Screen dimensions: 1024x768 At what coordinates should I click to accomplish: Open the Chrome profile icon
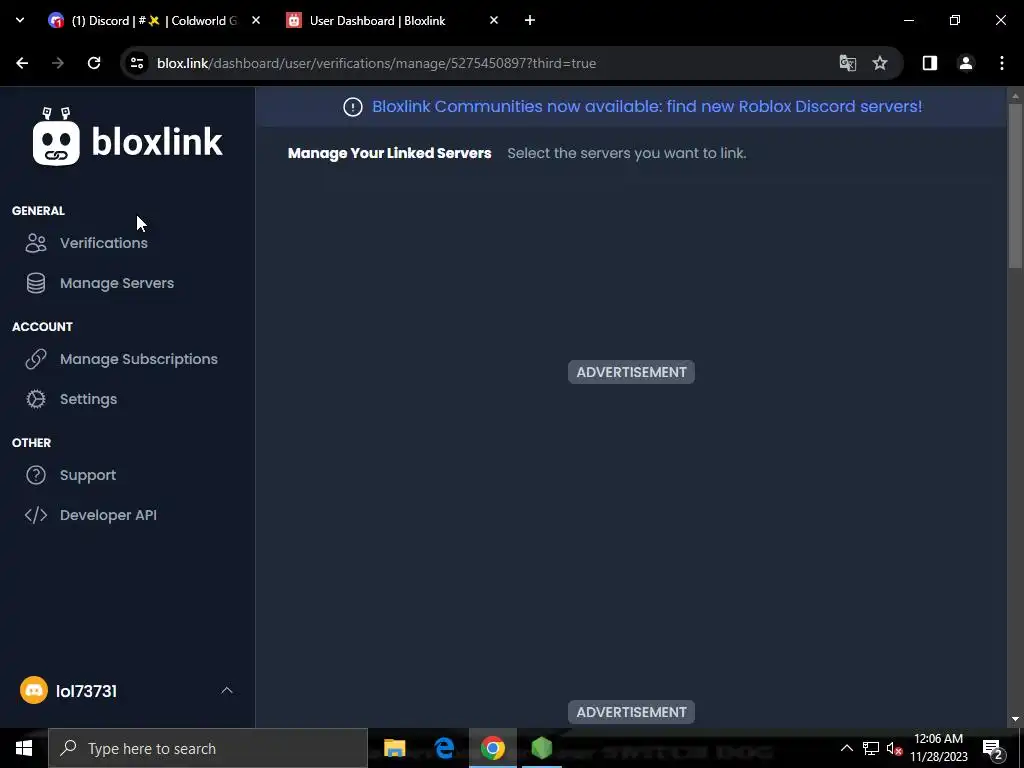tap(966, 63)
